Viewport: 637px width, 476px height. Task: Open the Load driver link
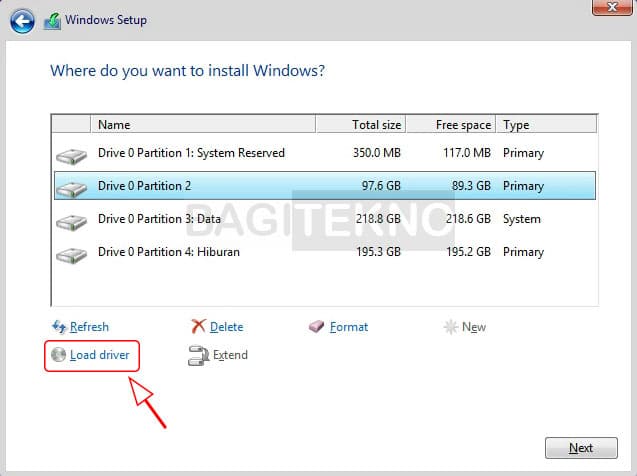pyautogui.click(x=100, y=355)
